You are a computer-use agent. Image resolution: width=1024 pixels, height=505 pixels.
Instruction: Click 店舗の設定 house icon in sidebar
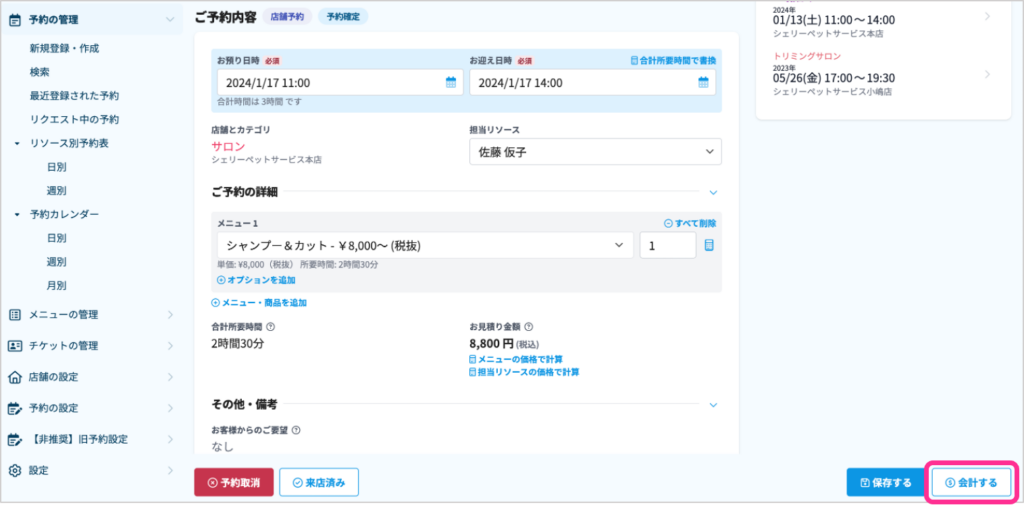pos(15,377)
